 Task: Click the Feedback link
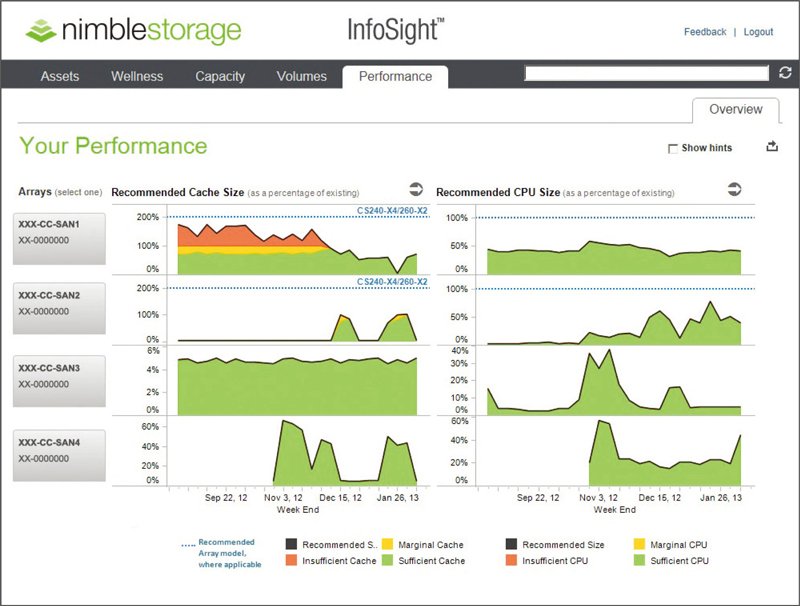tap(705, 32)
